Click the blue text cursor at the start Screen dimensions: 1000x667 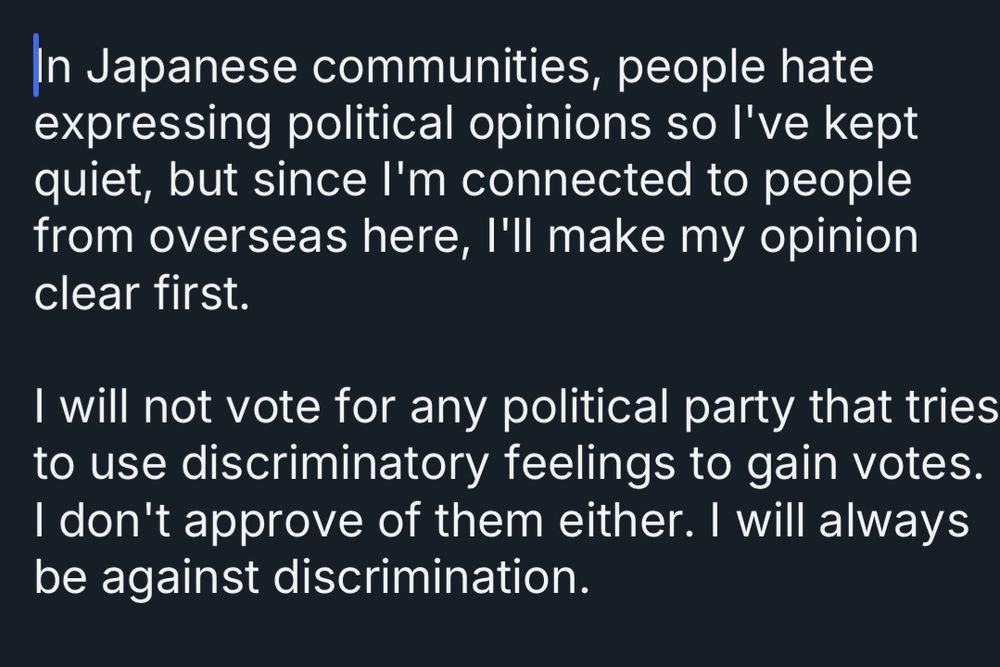pyautogui.click(x=36, y=67)
